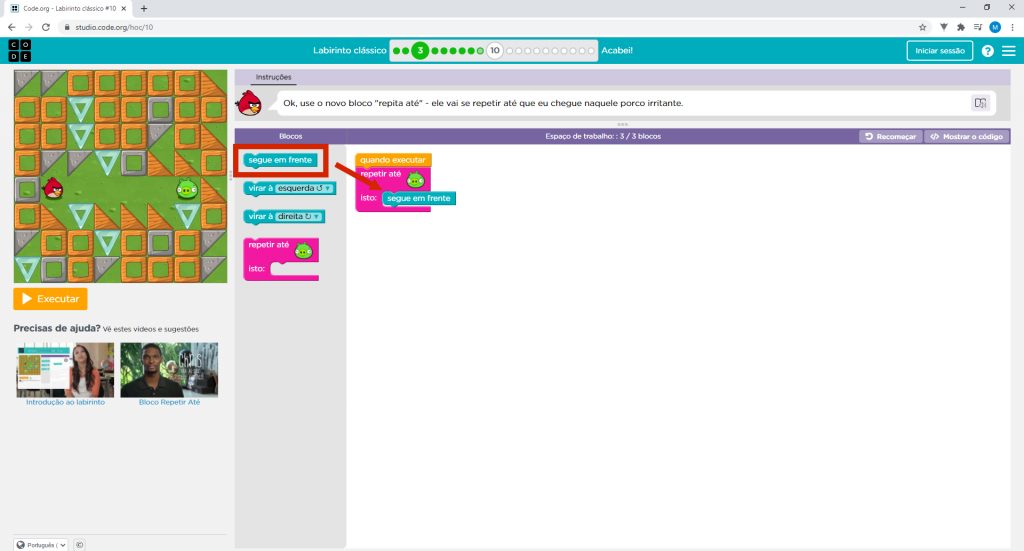Open the Chrome extensions puzzle icon
Viewport: 1024px width, 551px height.
(961, 27)
